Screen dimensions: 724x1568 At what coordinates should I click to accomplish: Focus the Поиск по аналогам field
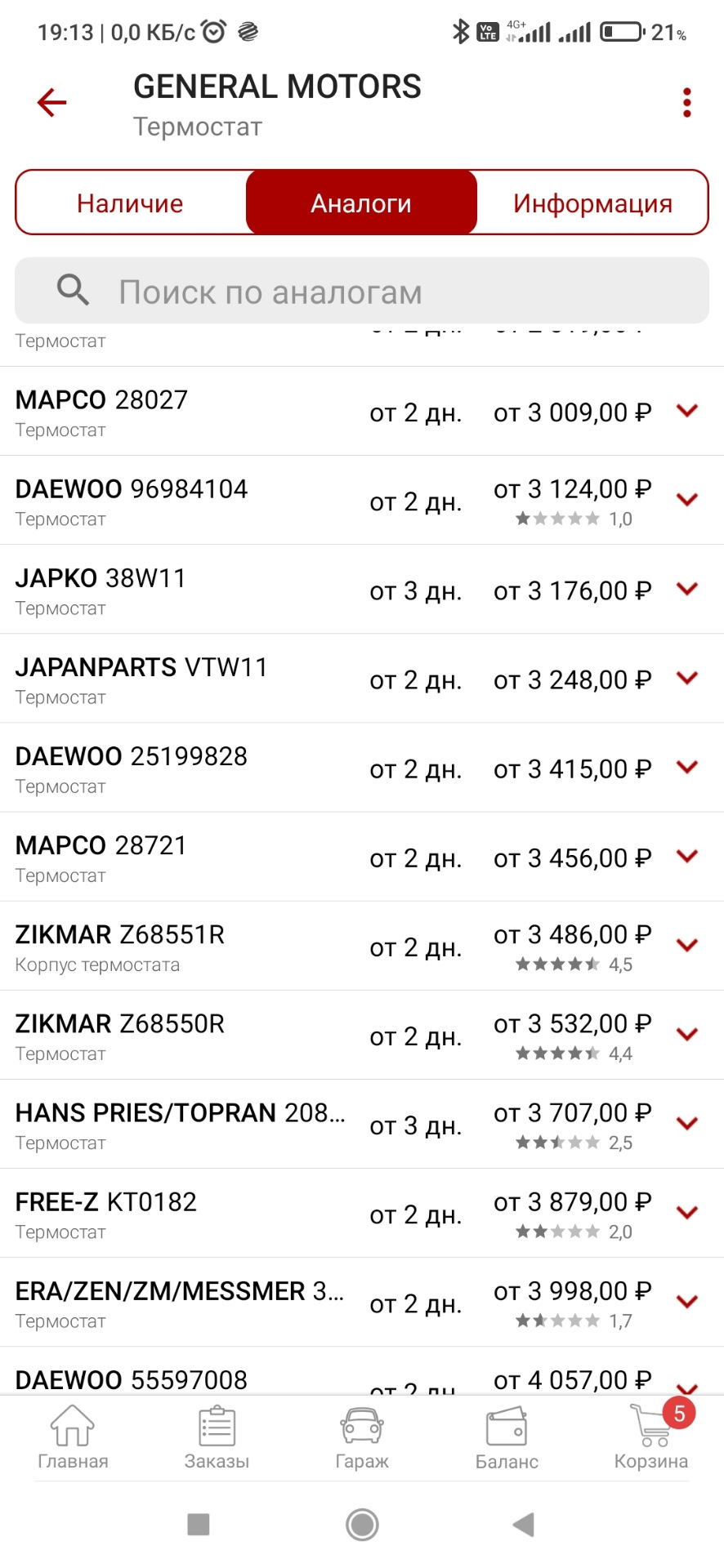click(x=362, y=291)
